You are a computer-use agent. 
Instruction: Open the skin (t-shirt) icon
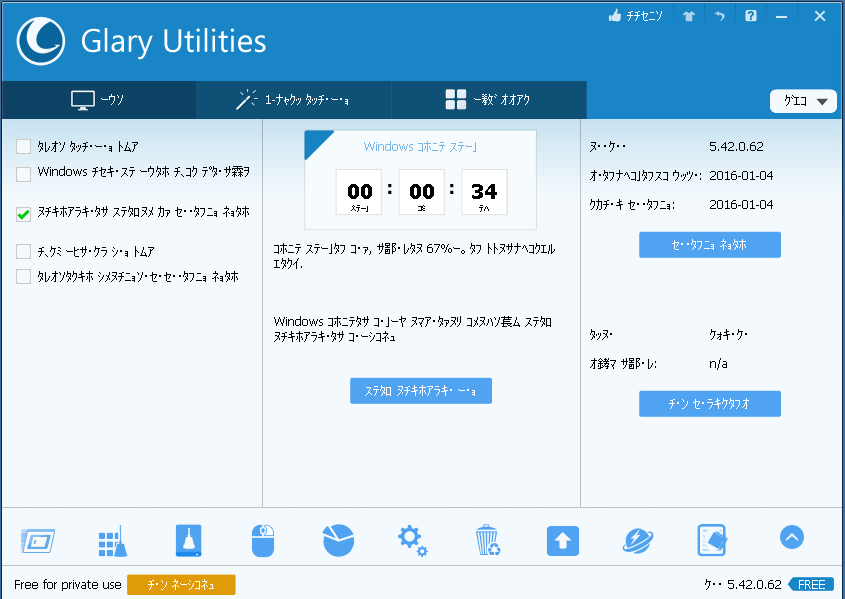point(689,16)
